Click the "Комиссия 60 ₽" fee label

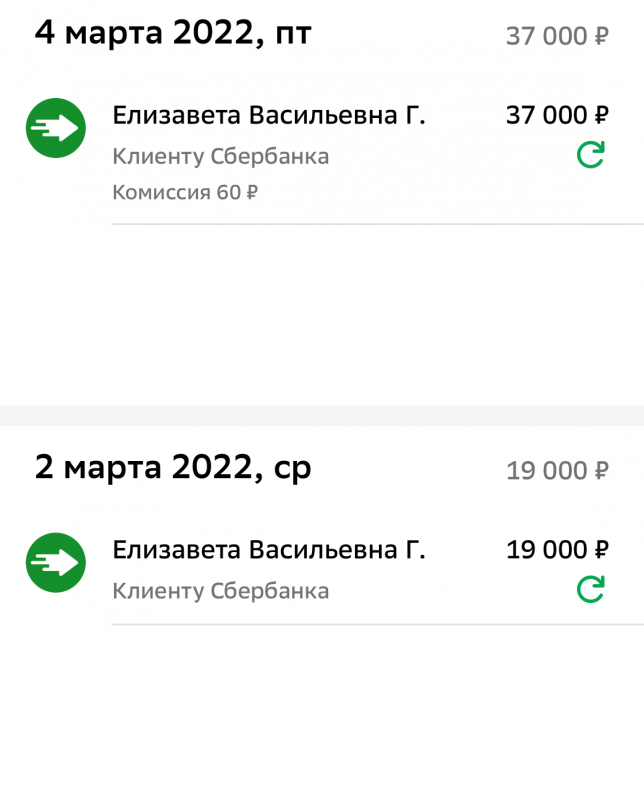pos(185,192)
